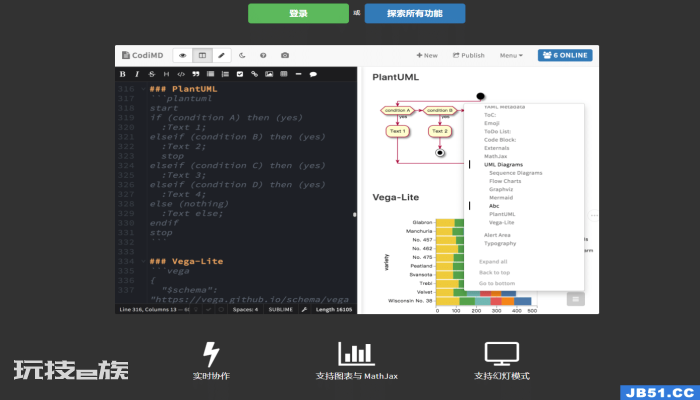Click the blue 探索所有功能 button
The width and height of the screenshot is (700, 400).
(x=415, y=13)
